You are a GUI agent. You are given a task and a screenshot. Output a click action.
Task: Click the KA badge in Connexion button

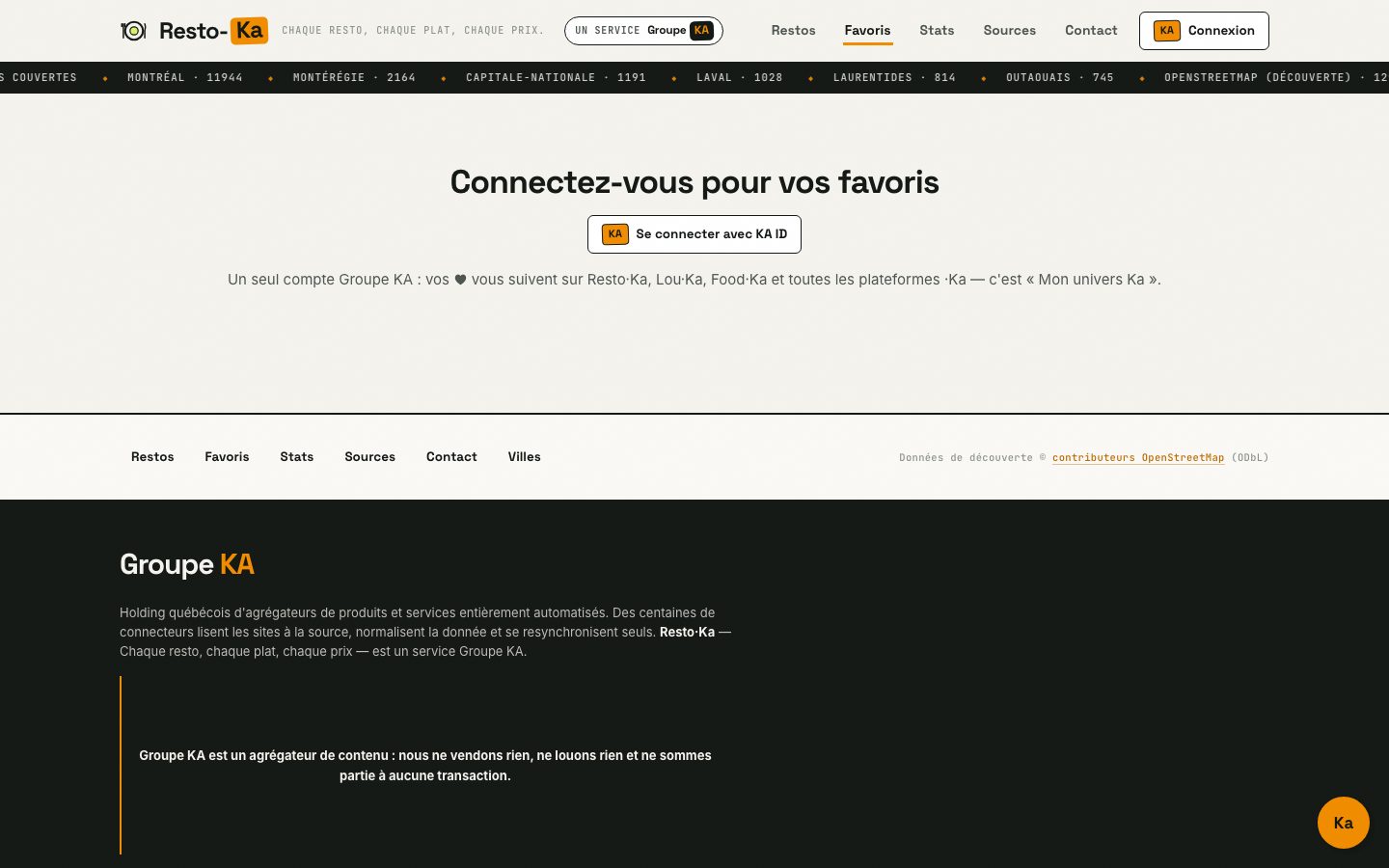click(1167, 31)
